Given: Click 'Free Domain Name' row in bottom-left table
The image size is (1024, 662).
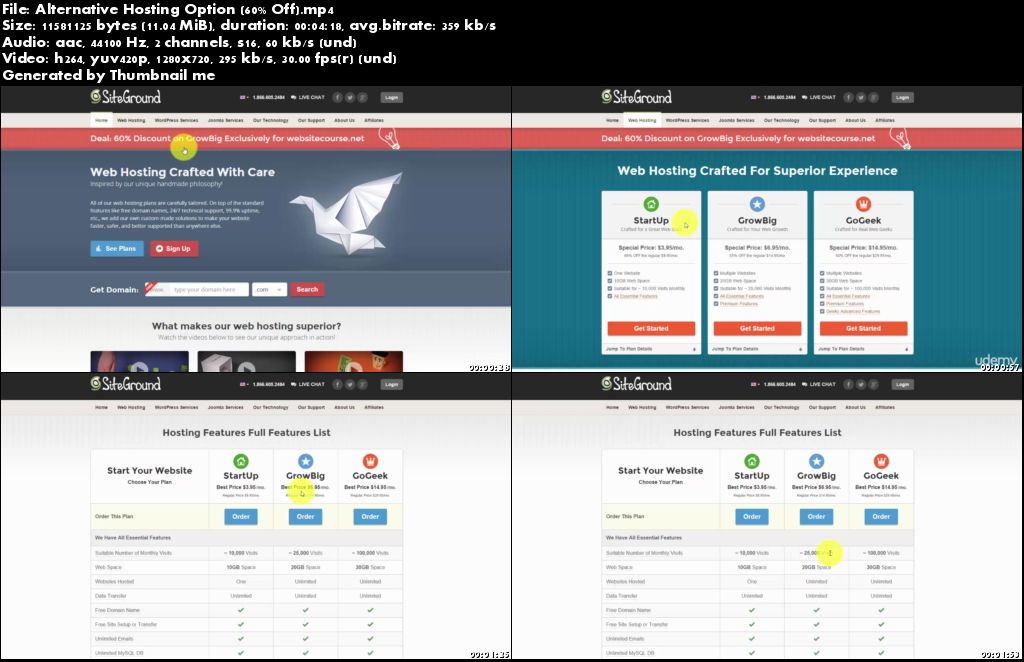Looking at the screenshot, I should (x=246, y=610).
